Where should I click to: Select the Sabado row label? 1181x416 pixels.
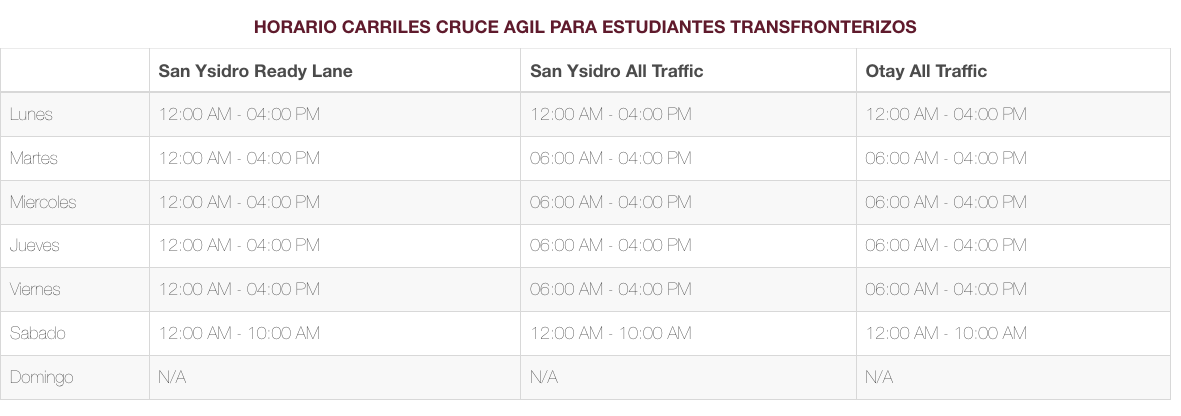point(38,333)
